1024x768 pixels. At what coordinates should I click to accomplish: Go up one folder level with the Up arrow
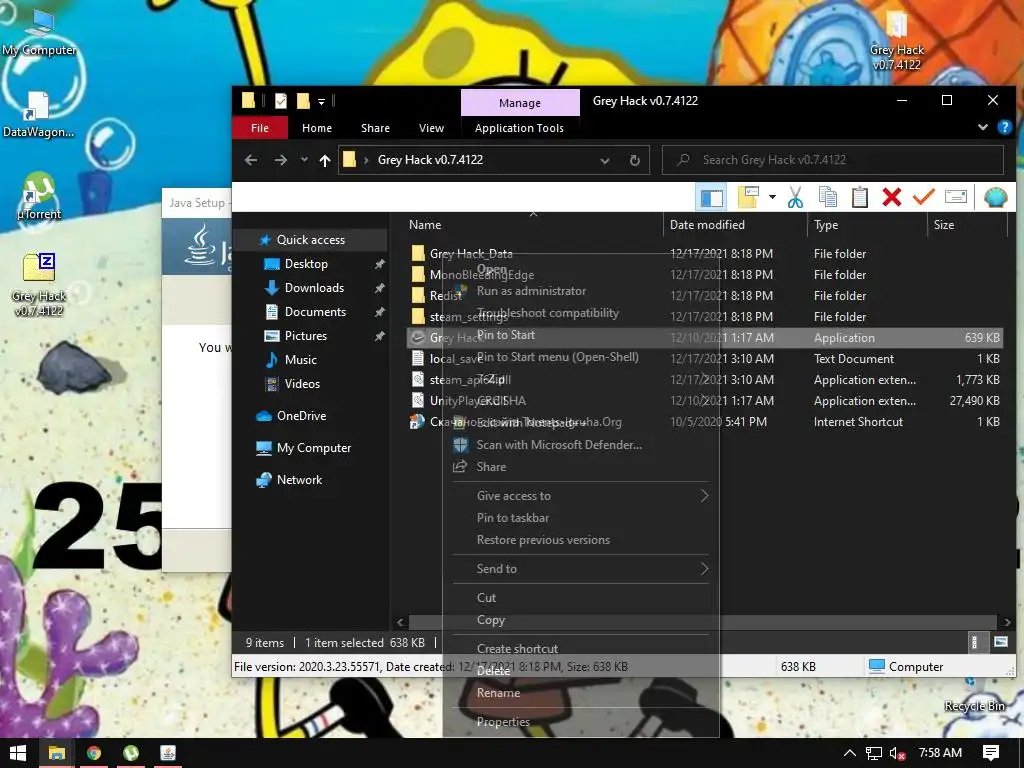[x=325, y=160]
